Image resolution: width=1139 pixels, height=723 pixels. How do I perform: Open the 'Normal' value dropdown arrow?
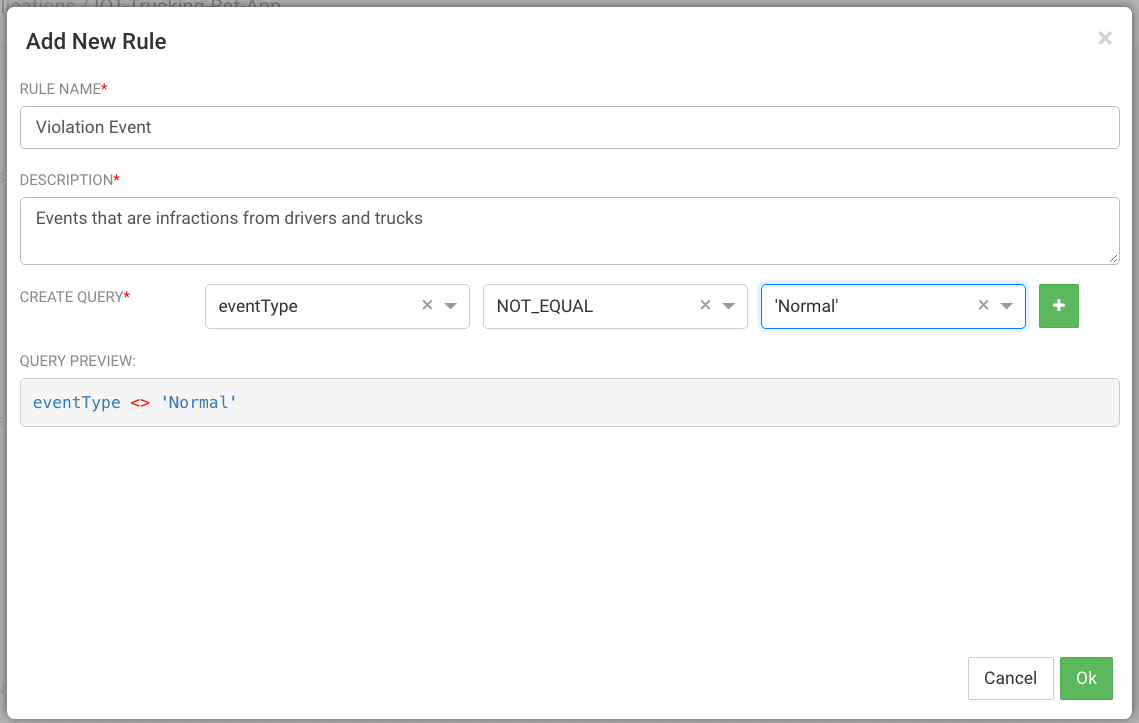(x=1007, y=306)
